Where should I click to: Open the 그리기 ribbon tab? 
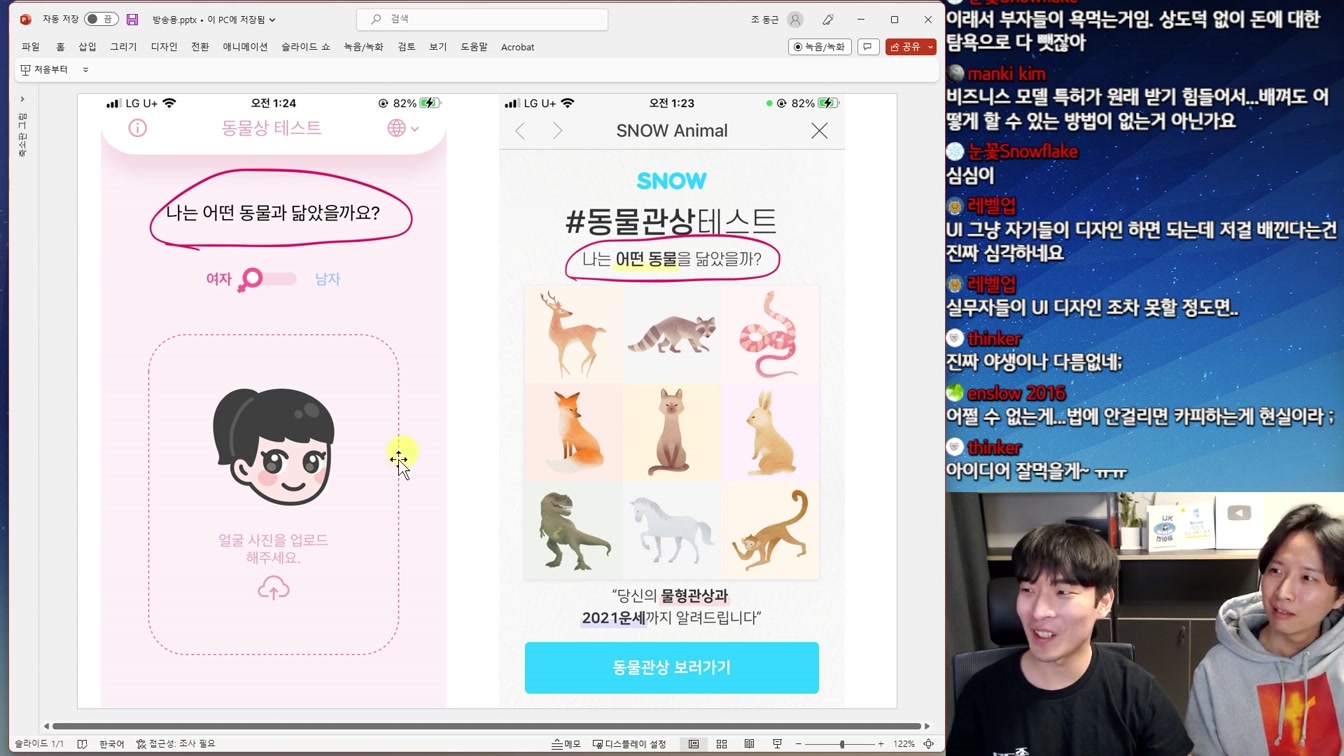[x=123, y=47]
